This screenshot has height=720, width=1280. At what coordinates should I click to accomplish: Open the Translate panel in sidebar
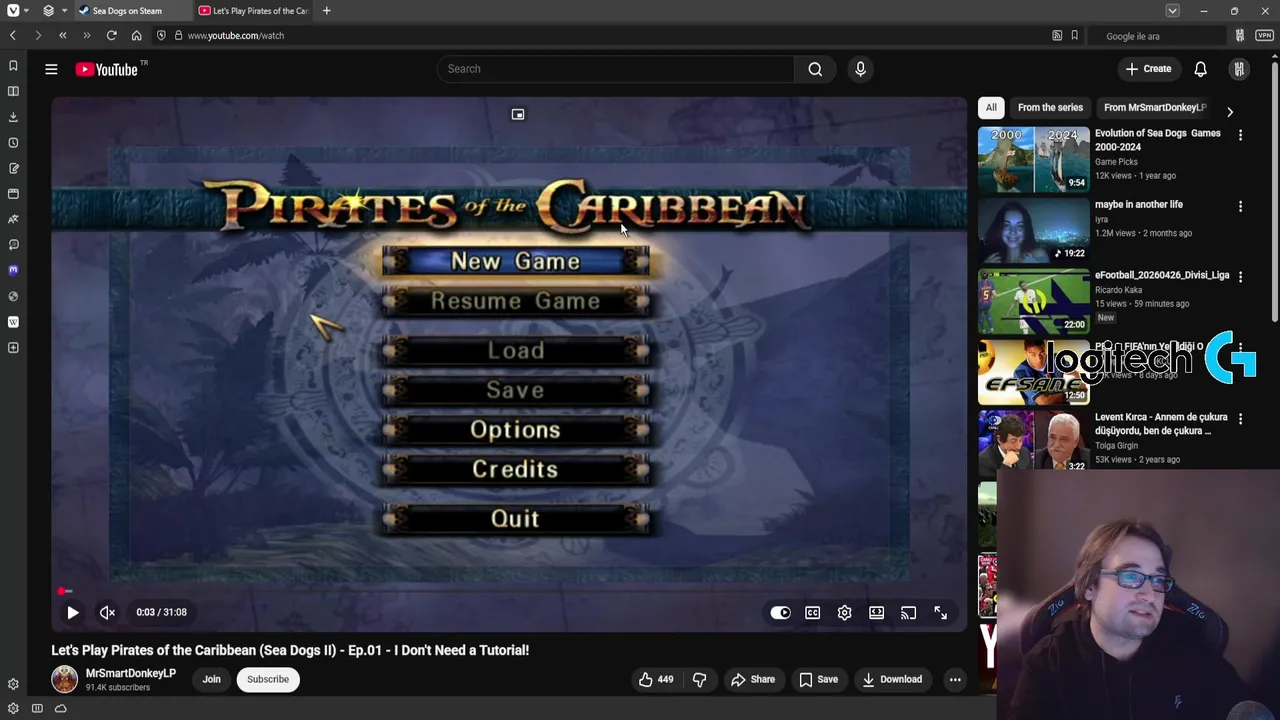[13, 219]
